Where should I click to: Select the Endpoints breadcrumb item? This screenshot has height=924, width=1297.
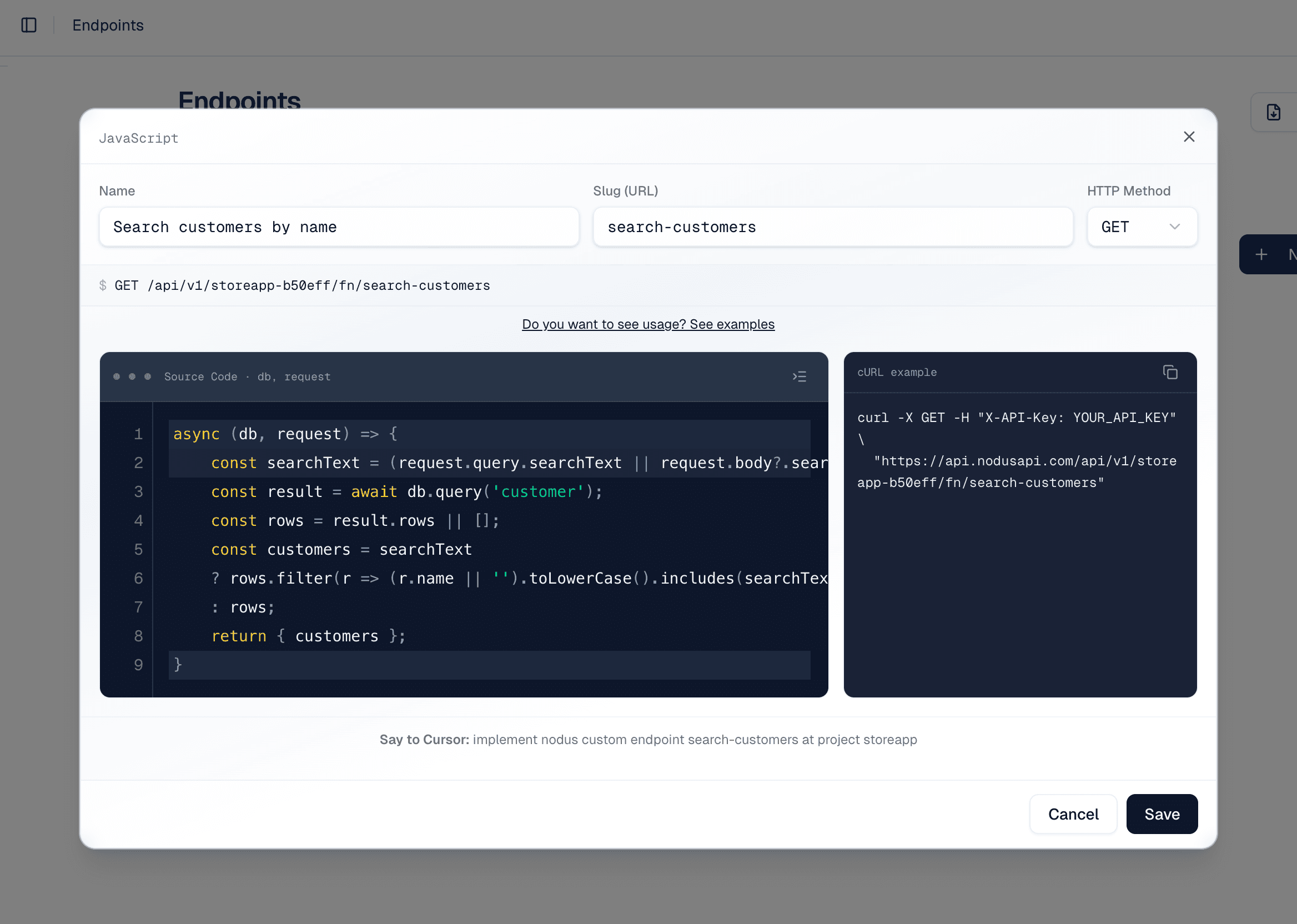[x=108, y=25]
